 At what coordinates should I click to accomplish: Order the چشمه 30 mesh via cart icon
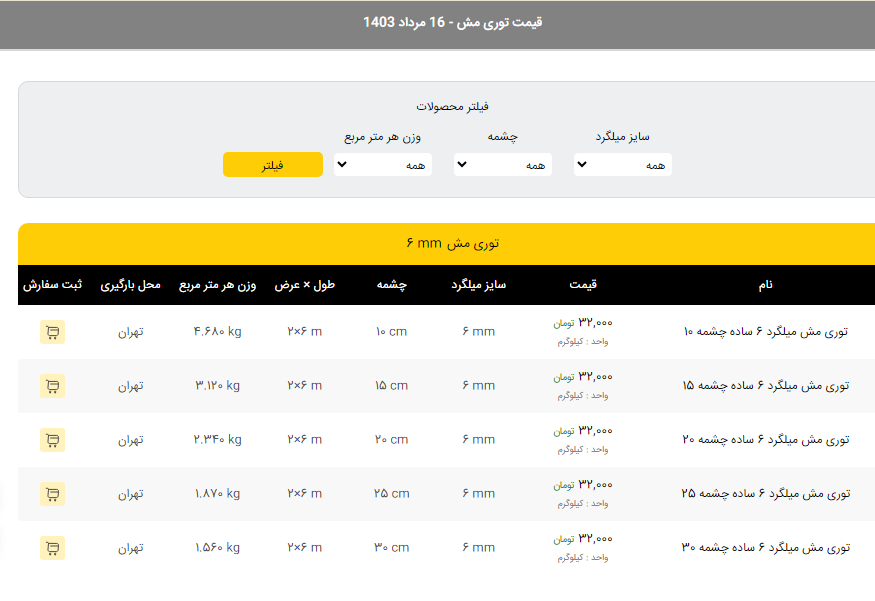pyautogui.click(x=52, y=548)
